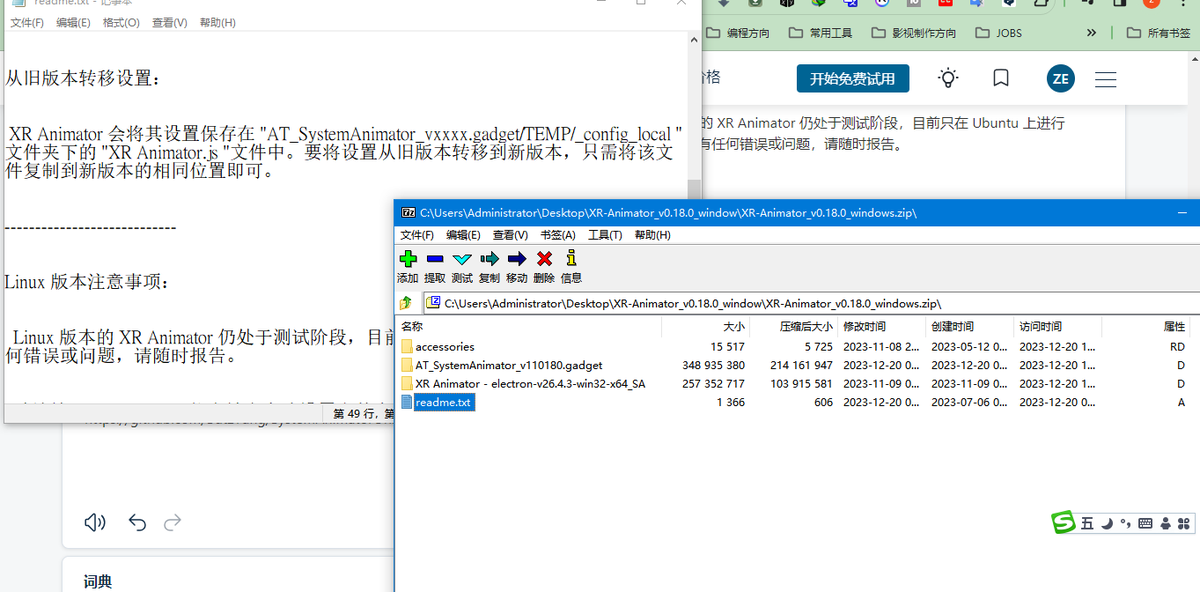
Task: Click the Move (移动) arrow icon in 7-Zip
Action: click(516, 259)
